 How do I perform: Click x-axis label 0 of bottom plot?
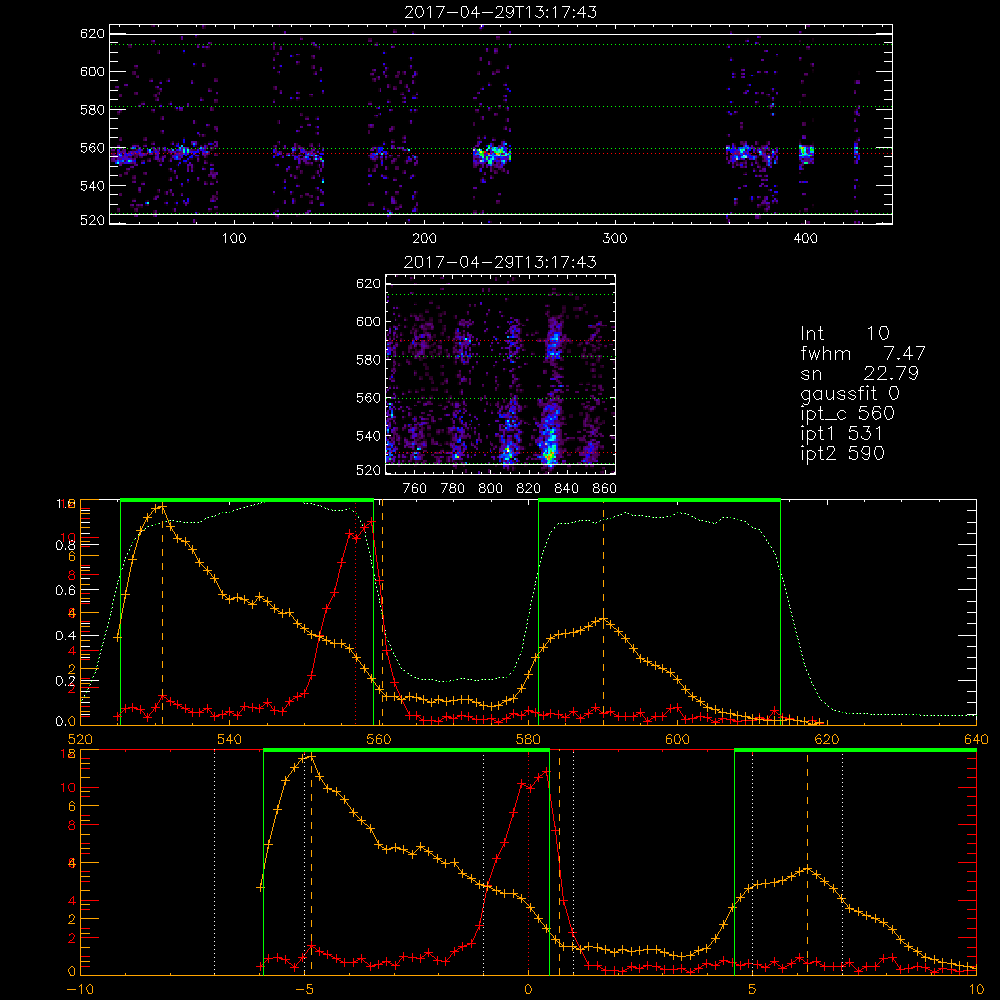528,989
